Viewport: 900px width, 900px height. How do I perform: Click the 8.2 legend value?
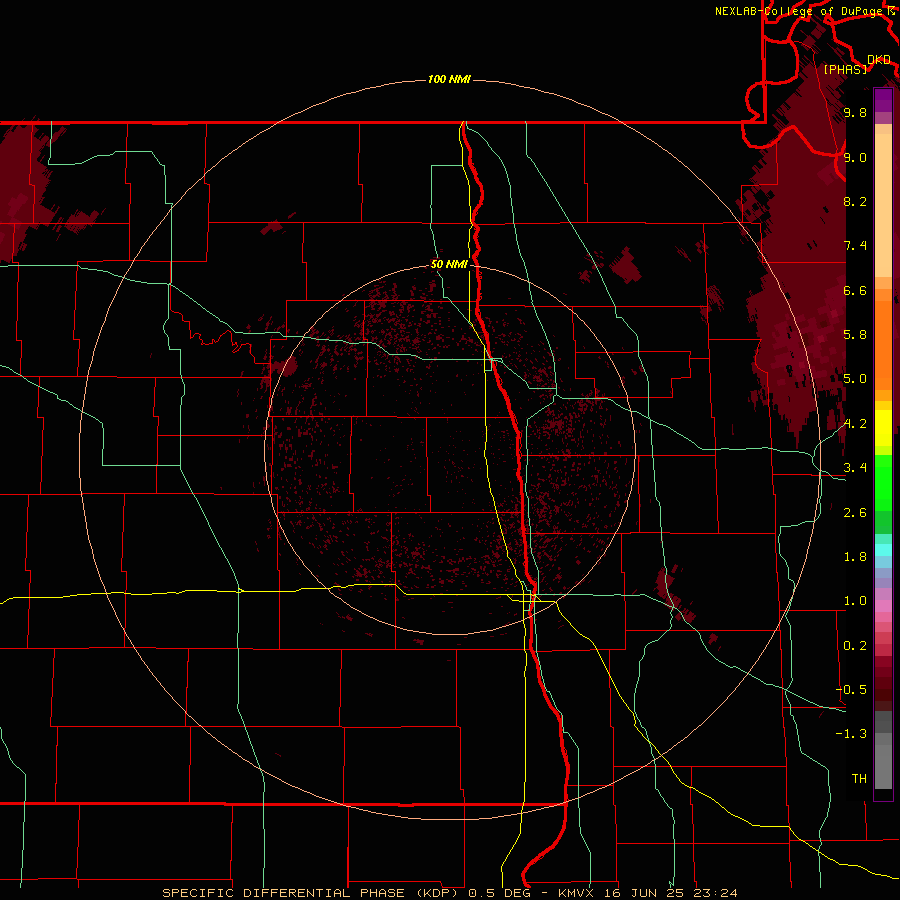[855, 201]
